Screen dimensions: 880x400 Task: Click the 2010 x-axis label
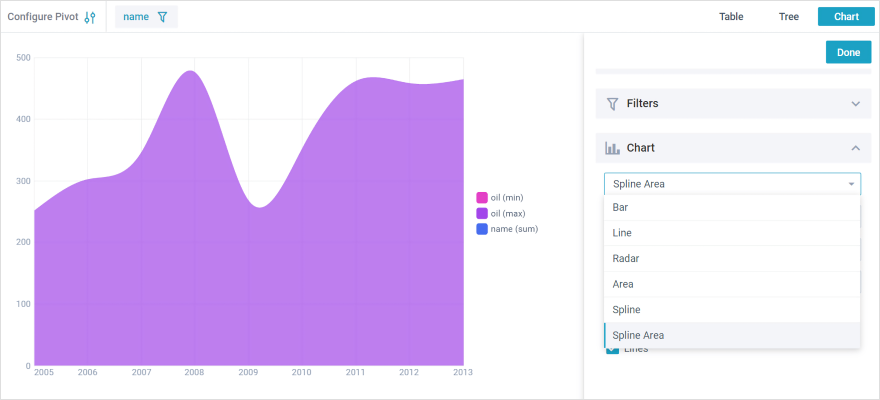pos(301,373)
